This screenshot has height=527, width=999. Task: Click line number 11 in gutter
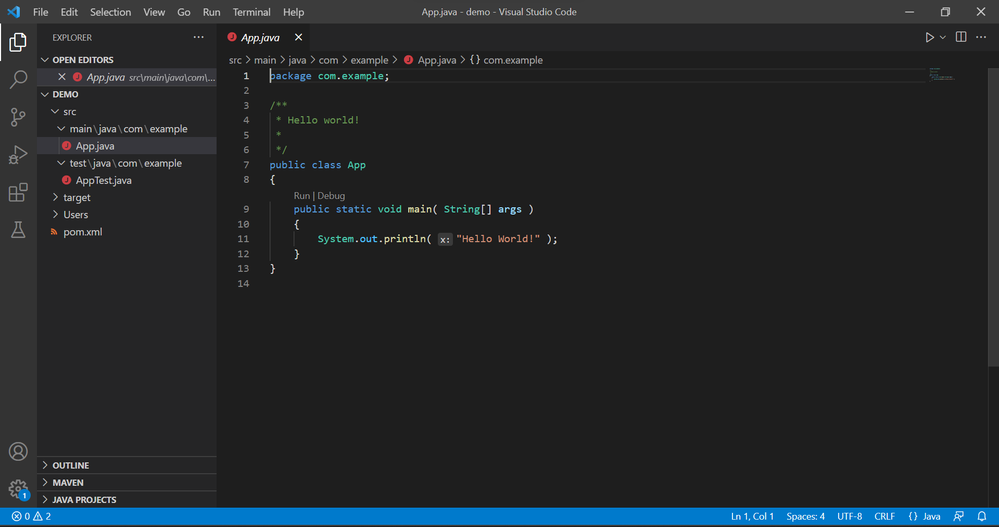(x=243, y=239)
